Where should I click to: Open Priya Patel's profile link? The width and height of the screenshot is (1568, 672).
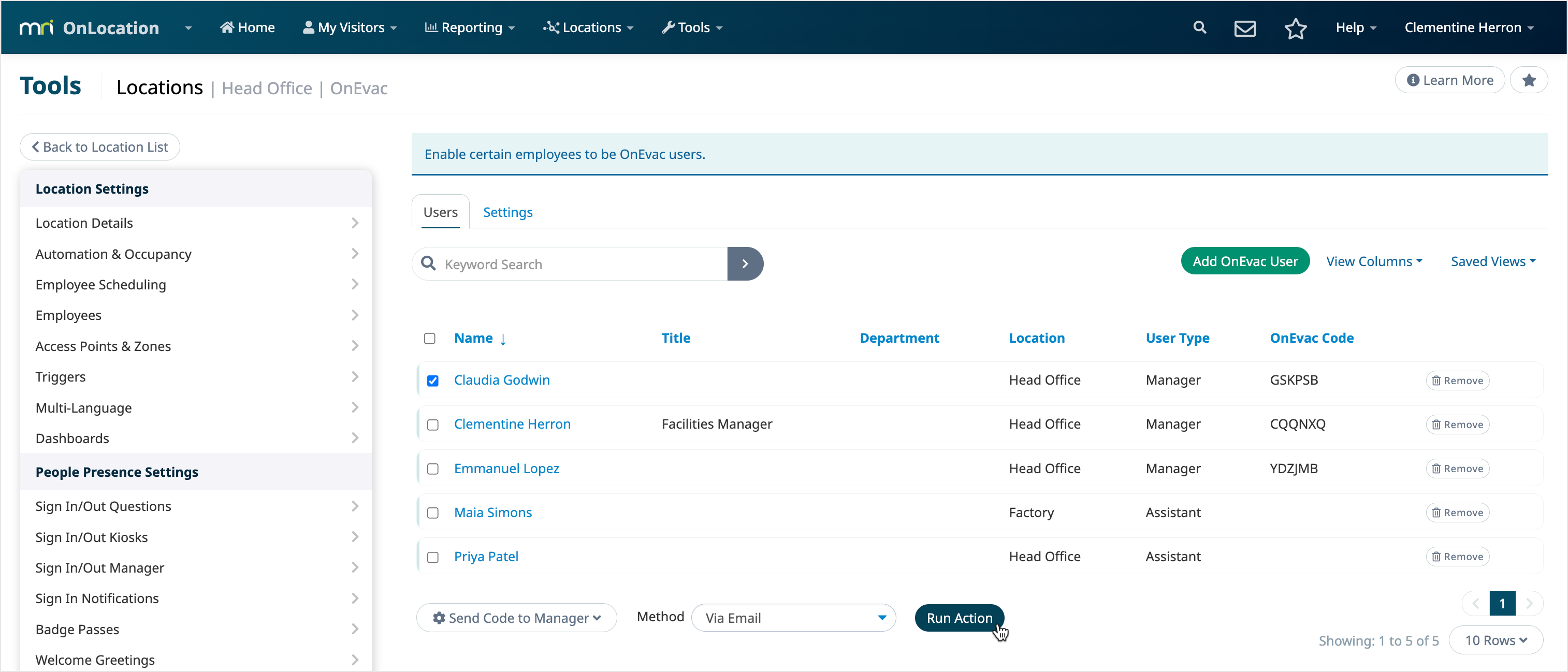[486, 557]
